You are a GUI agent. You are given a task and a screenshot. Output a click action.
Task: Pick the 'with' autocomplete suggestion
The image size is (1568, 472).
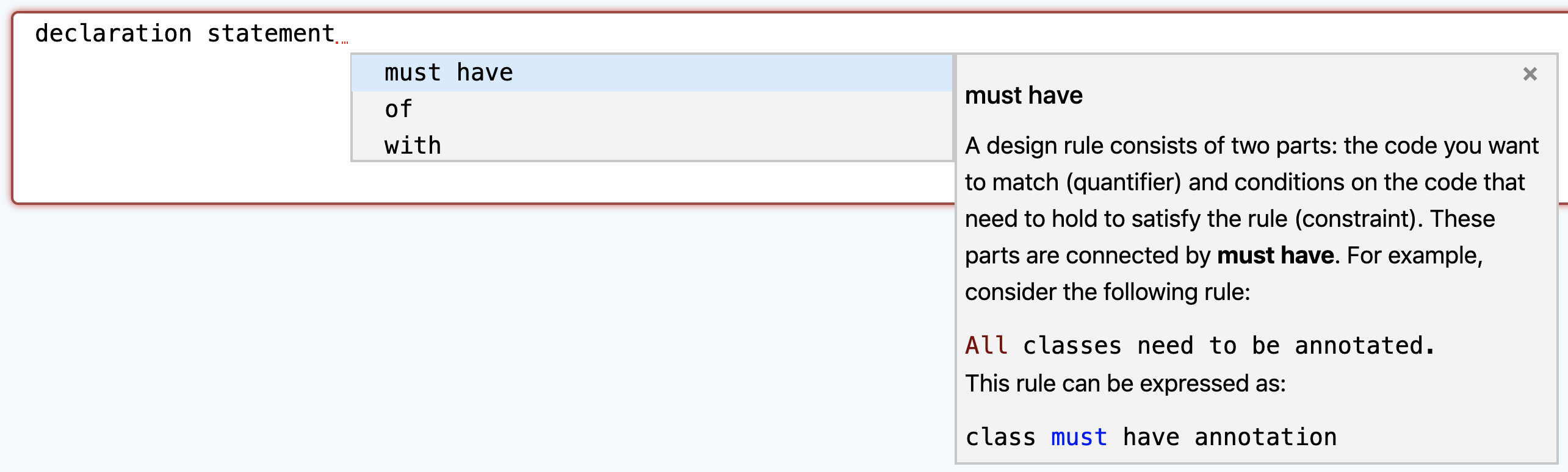(x=652, y=146)
